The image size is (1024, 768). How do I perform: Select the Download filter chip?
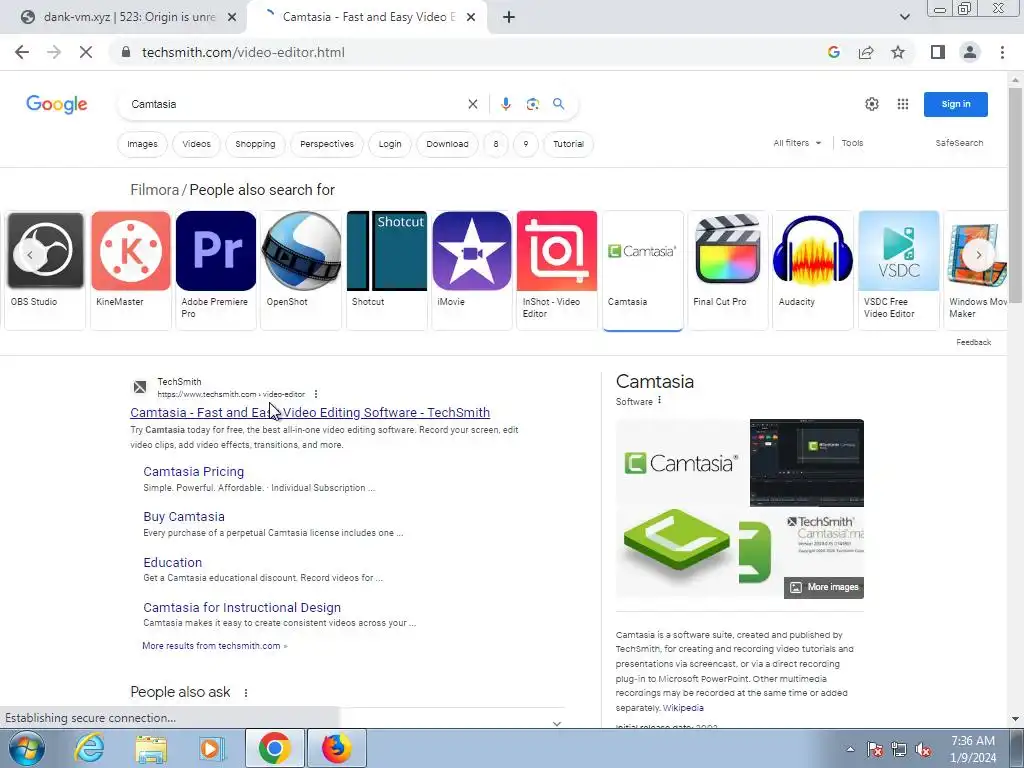click(x=447, y=144)
